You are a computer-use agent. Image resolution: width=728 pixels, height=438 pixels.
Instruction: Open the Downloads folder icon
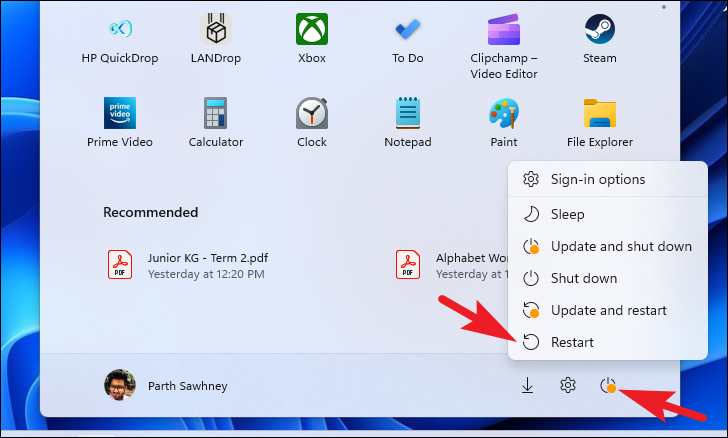click(527, 385)
